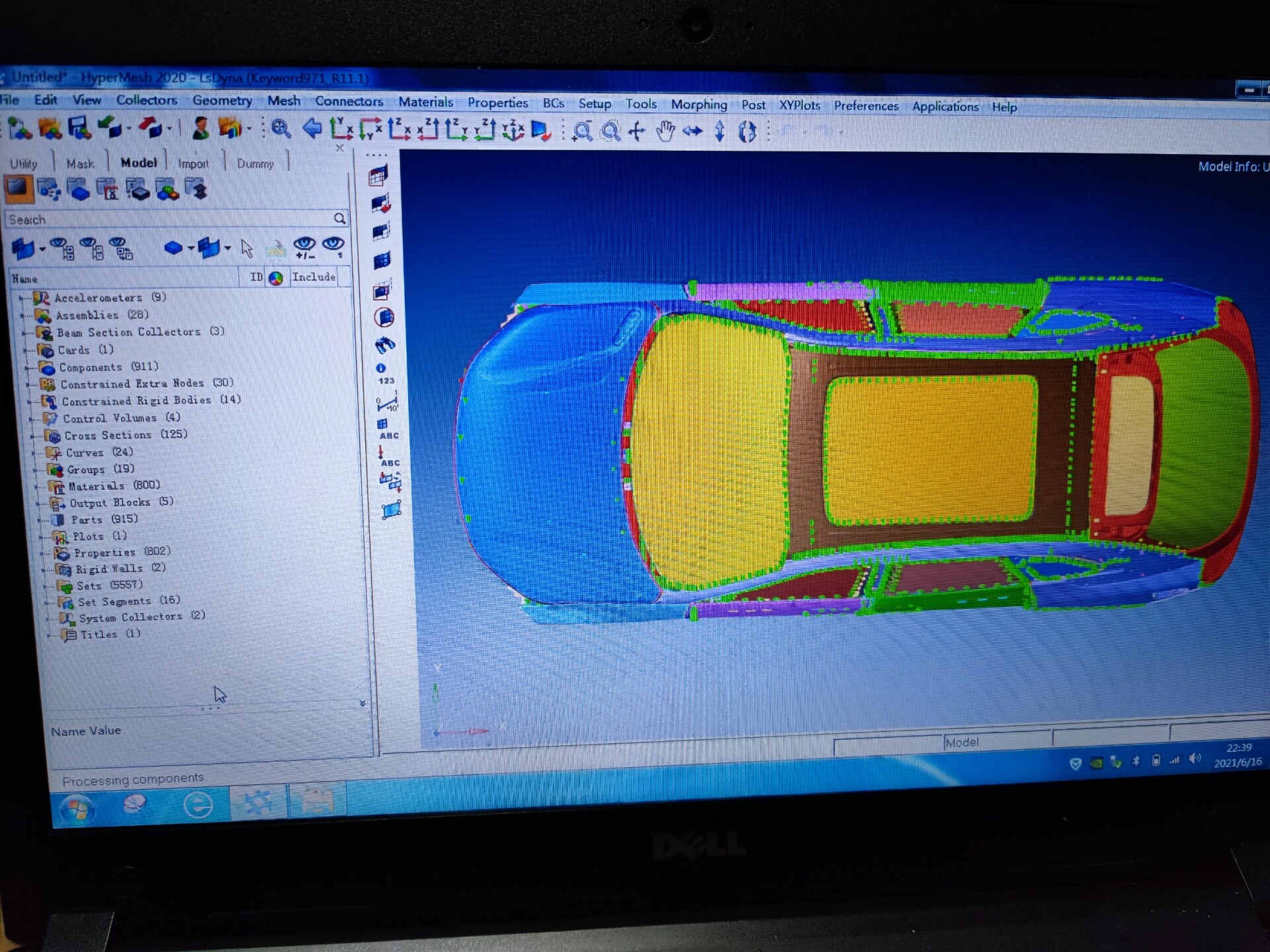Click the numbers 123 display icon
This screenshot has height=952, width=1270.
pos(384,374)
